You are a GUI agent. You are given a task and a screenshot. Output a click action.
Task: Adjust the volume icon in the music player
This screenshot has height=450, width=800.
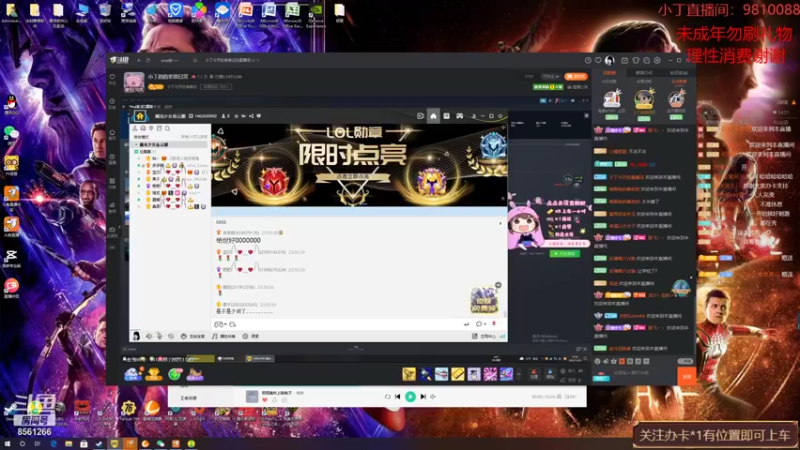433,396
